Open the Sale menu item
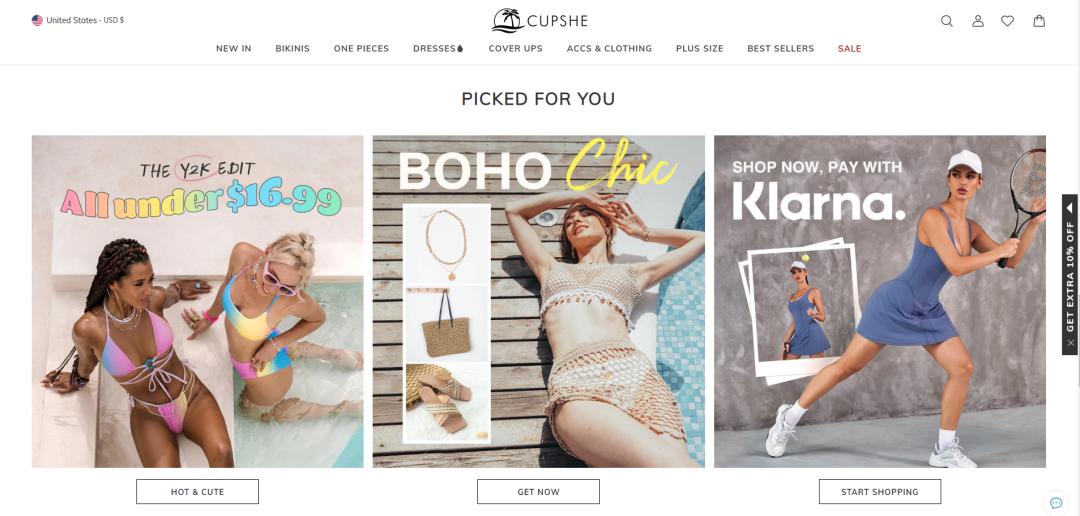The height and width of the screenshot is (516, 1080). pos(849,48)
